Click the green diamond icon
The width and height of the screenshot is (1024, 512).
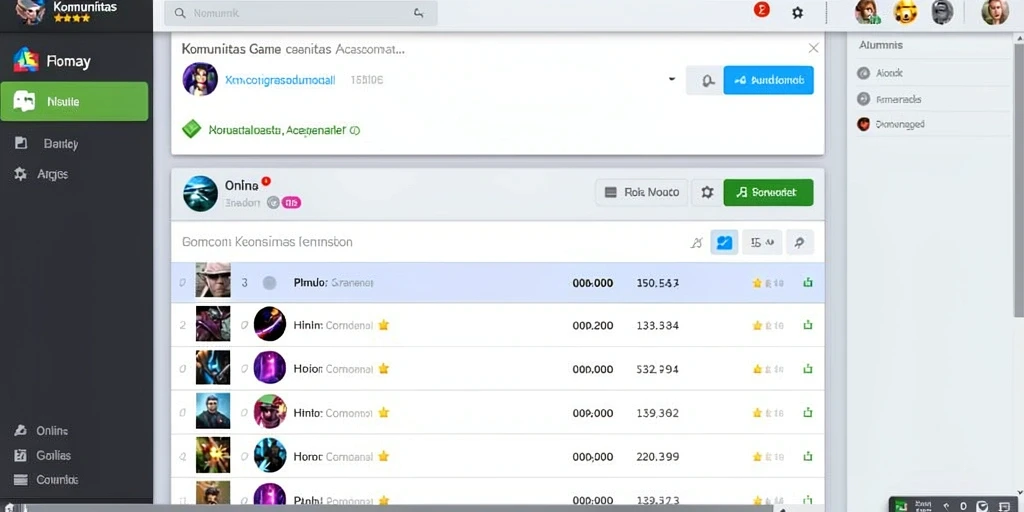coord(191,129)
